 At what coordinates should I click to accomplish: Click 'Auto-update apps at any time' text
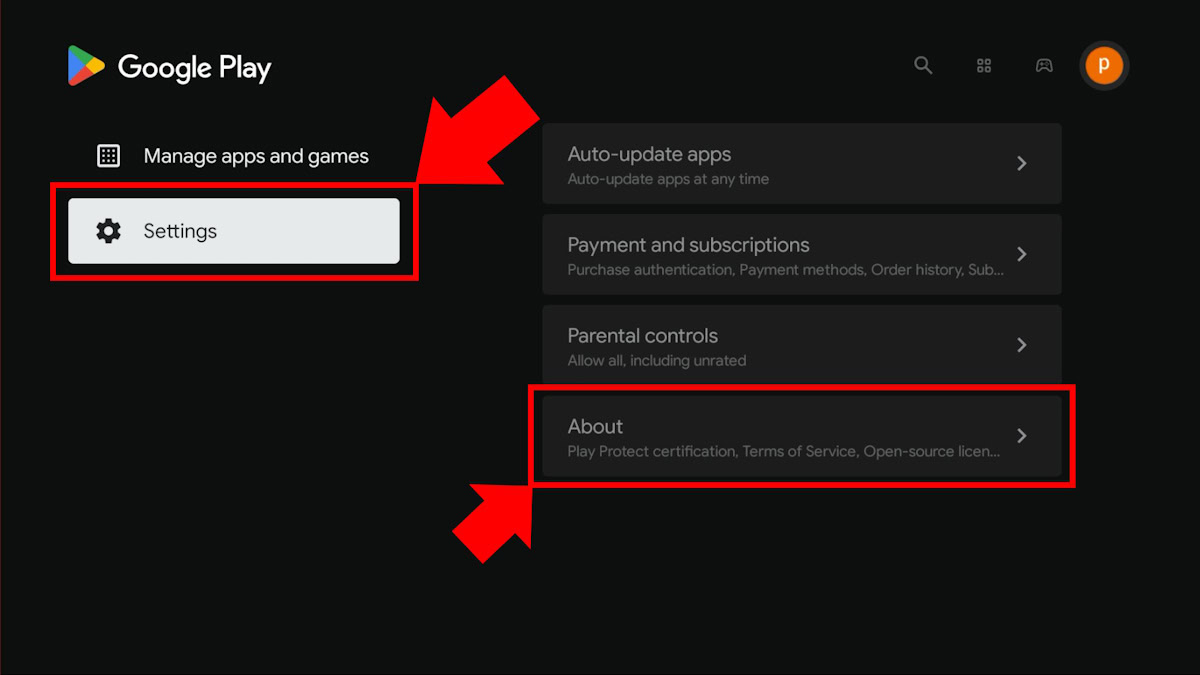(x=668, y=179)
